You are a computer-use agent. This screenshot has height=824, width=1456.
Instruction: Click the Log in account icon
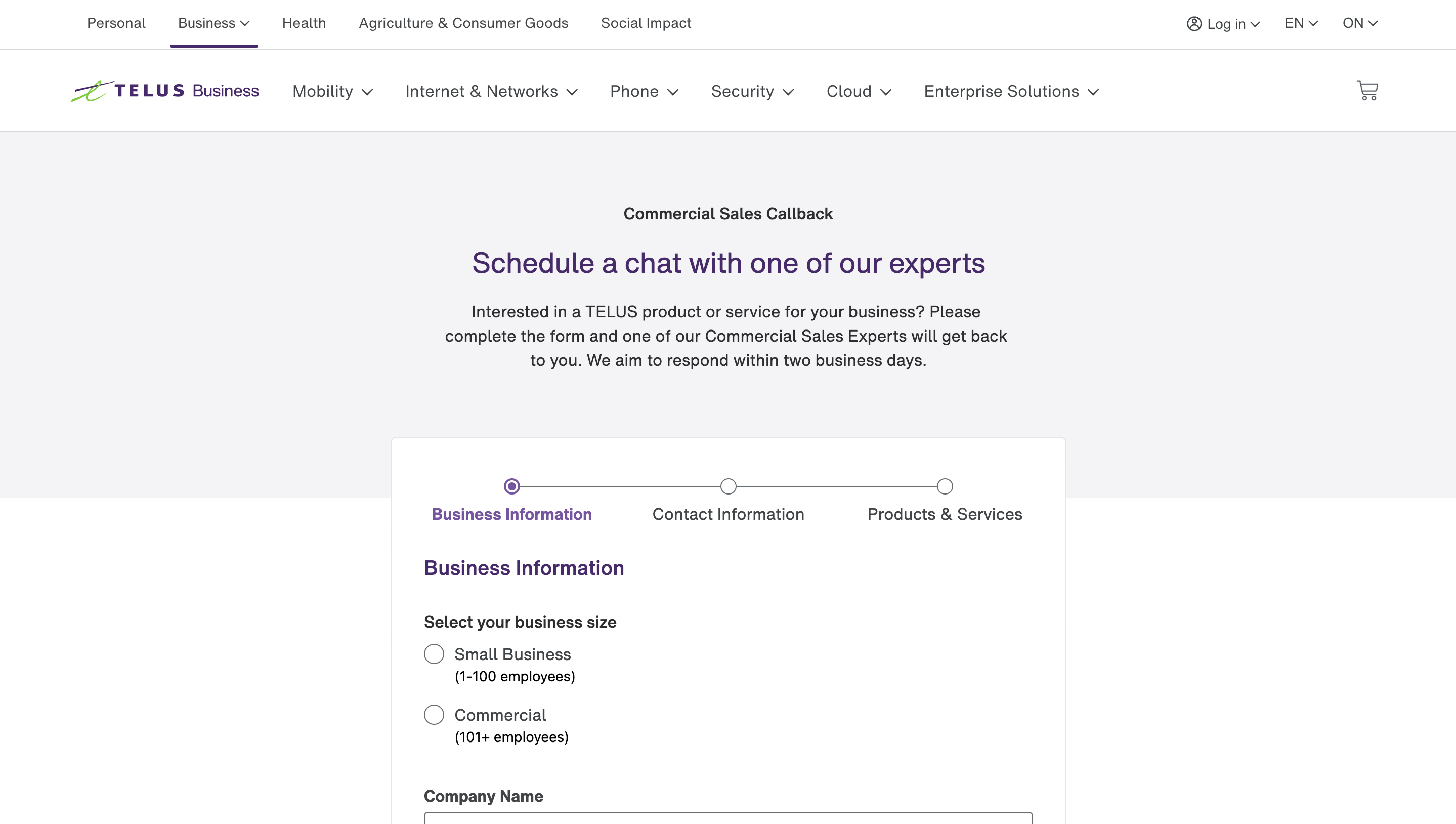(x=1193, y=24)
